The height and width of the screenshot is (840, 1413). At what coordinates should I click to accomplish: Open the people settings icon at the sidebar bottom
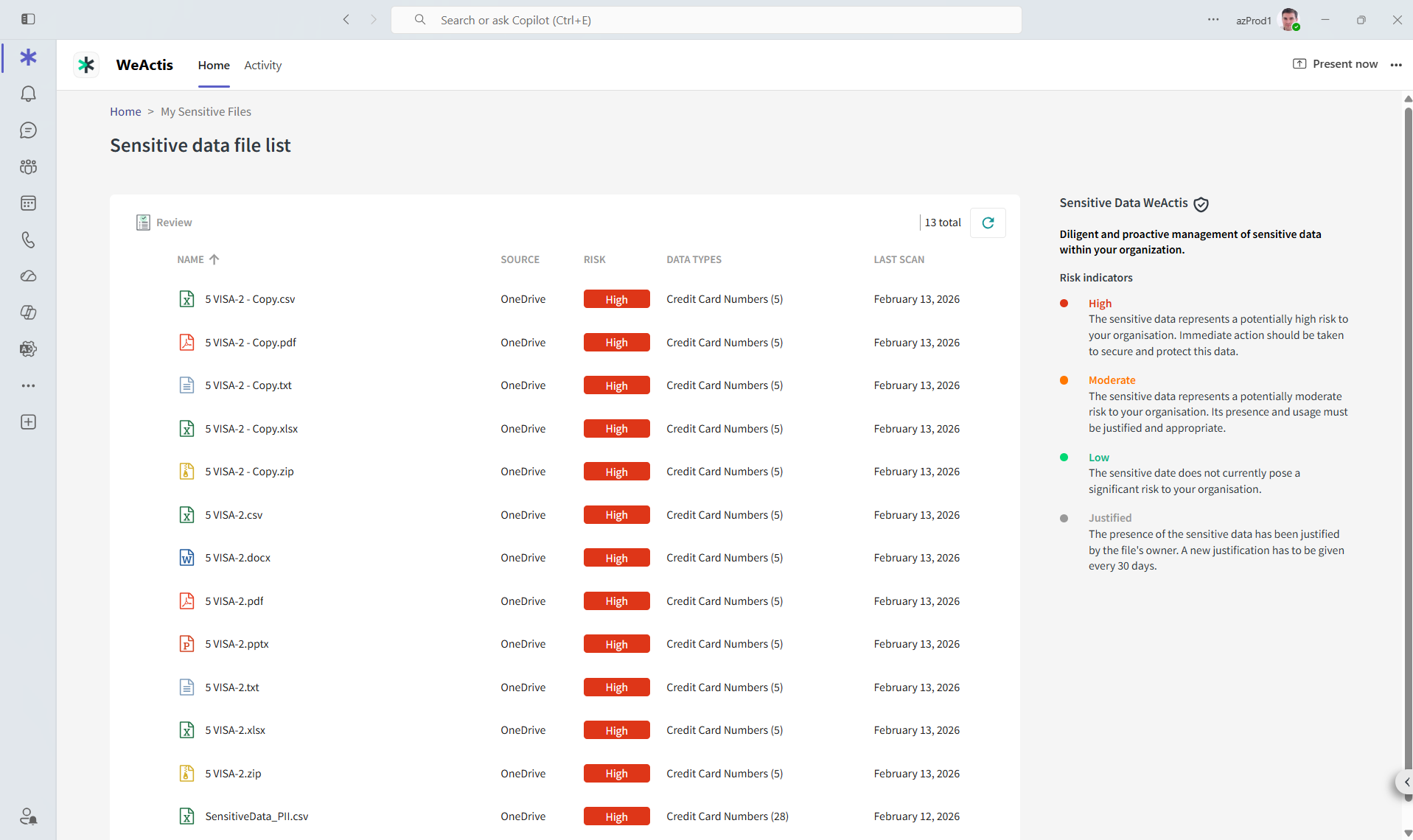click(28, 816)
